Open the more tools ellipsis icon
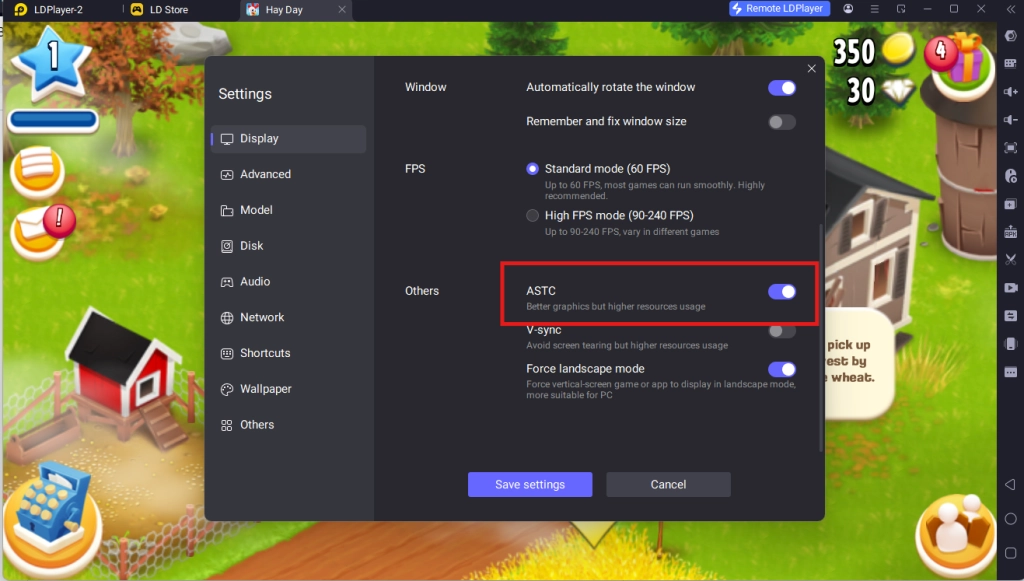The height and width of the screenshot is (581, 1024). (1011, 372)
